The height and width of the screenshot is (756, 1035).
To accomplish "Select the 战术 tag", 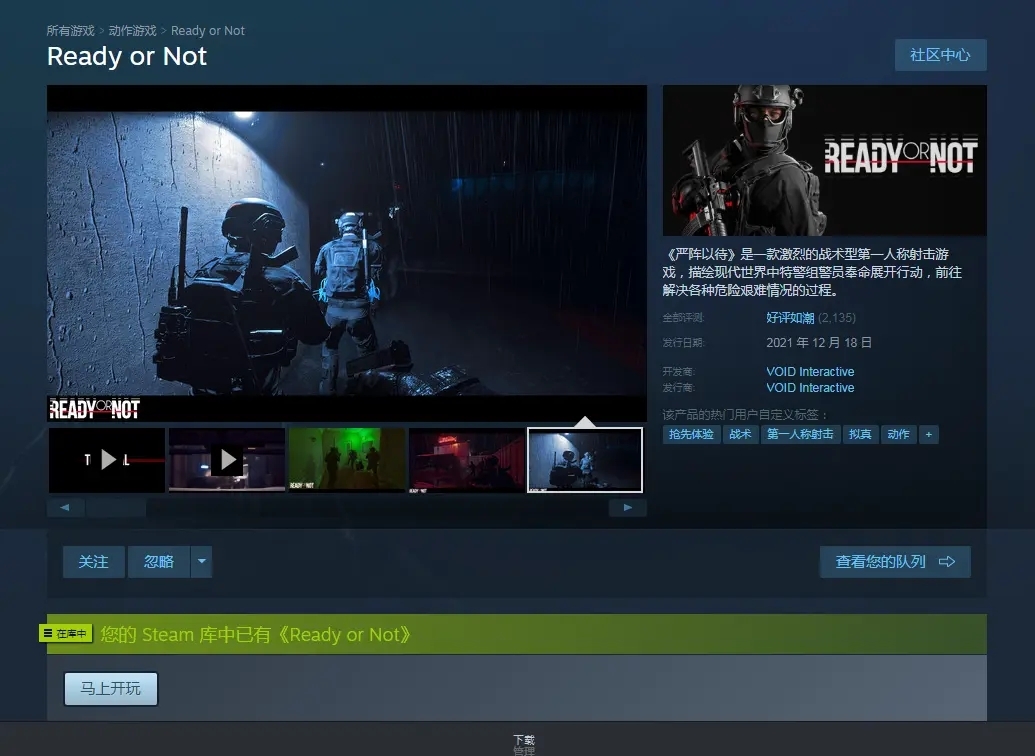I will [x=740, y=434].
